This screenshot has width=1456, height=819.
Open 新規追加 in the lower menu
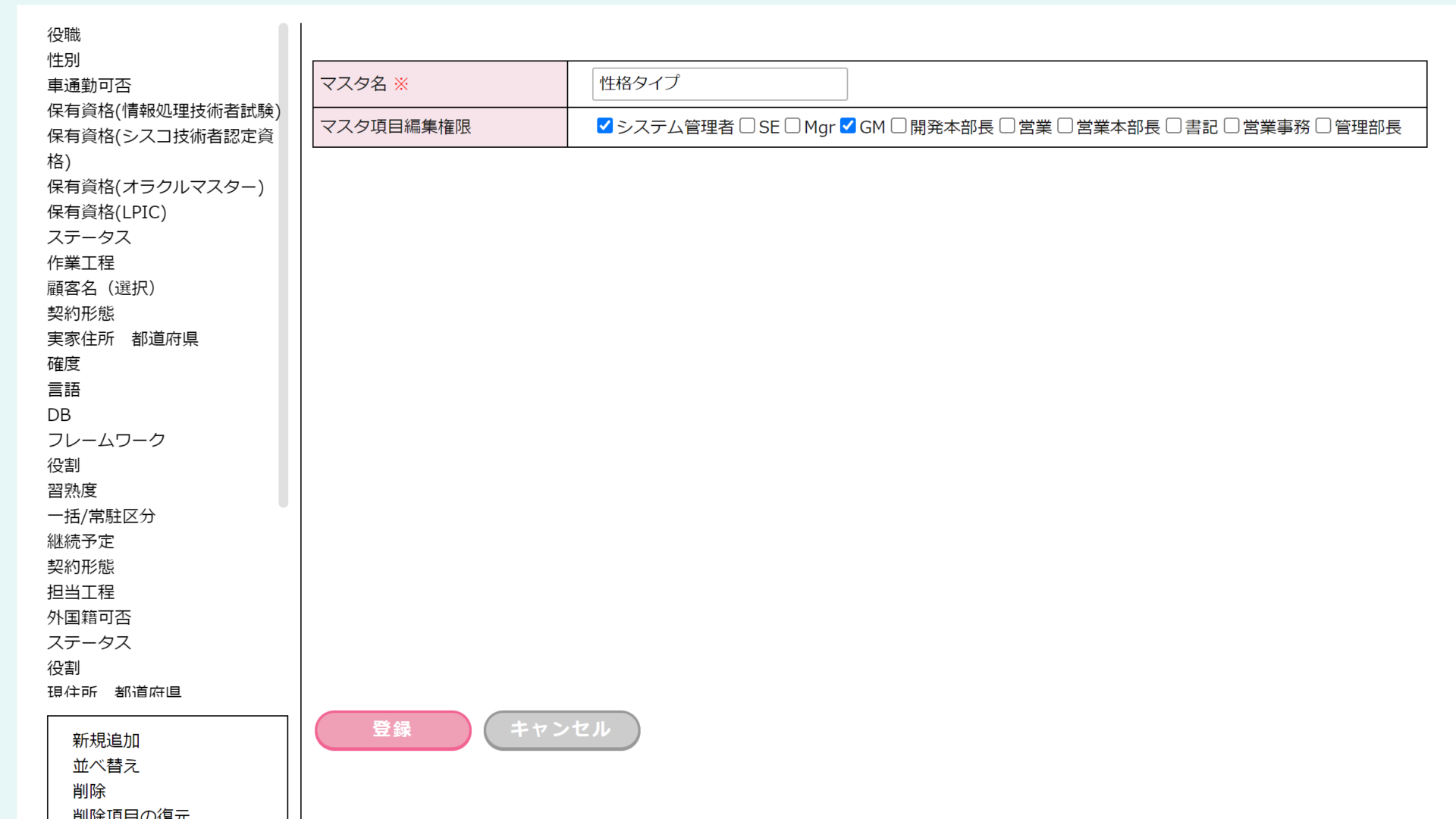tap(106, 740)
